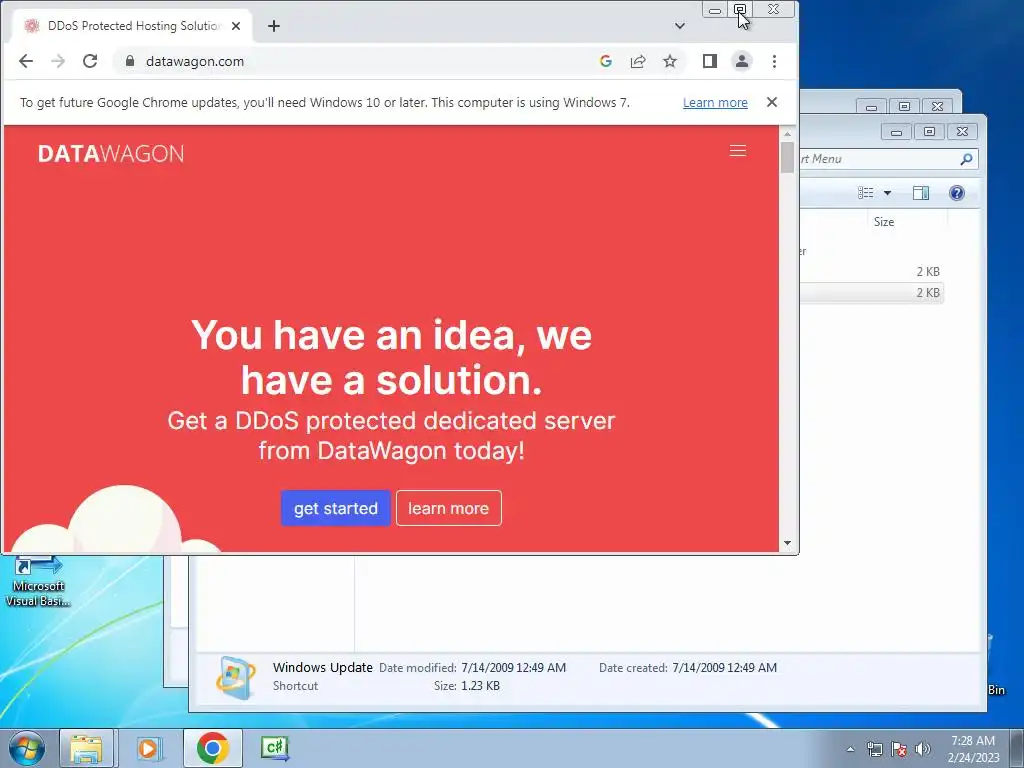The height and width of the screenshot is (768, 1024).
Task: Click the datawagon.com address bar
Action: coord(366,61)
